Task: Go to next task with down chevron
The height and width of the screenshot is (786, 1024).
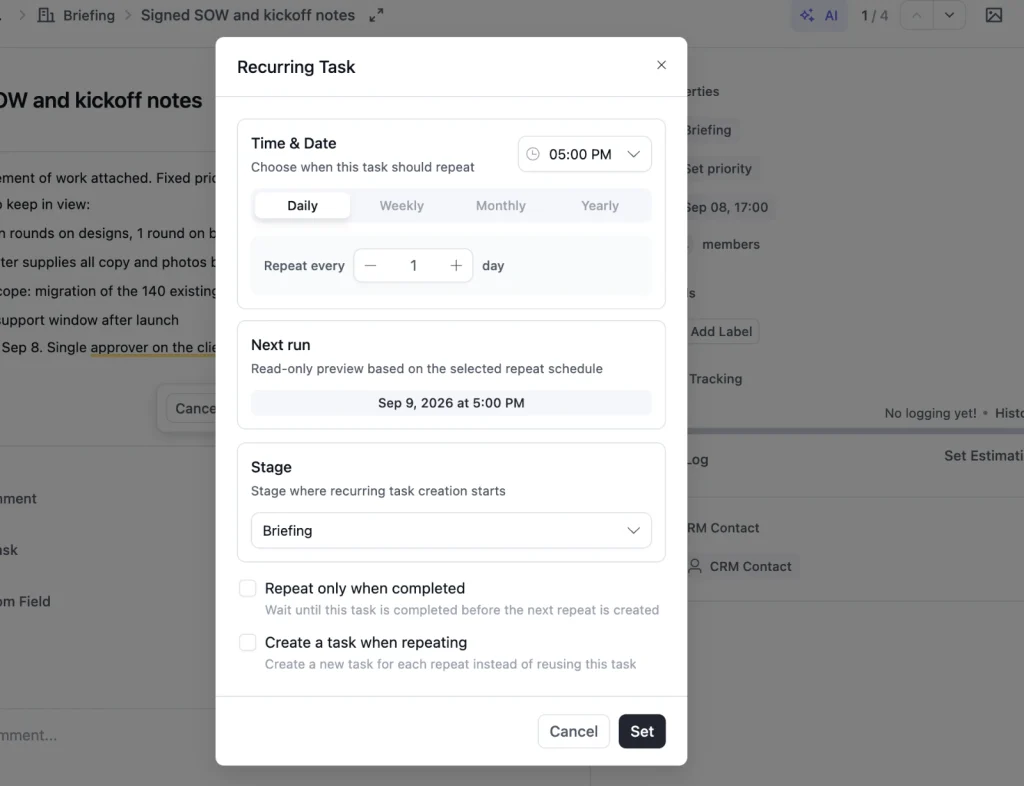Action: pyautogui.click(x=949, y=15)
